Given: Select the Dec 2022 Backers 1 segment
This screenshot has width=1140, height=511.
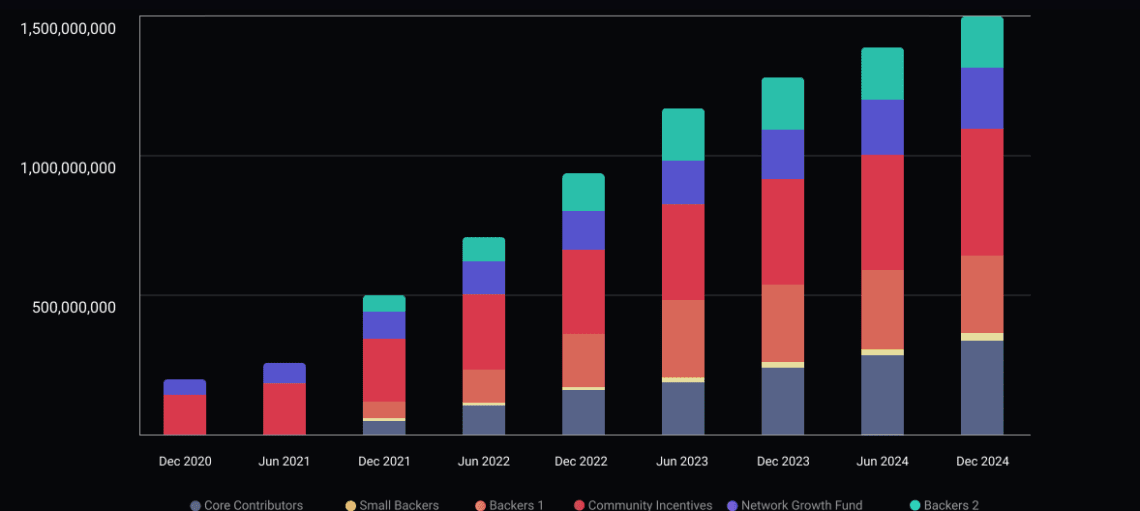Looking at the screenshot, I should (583, 361).
